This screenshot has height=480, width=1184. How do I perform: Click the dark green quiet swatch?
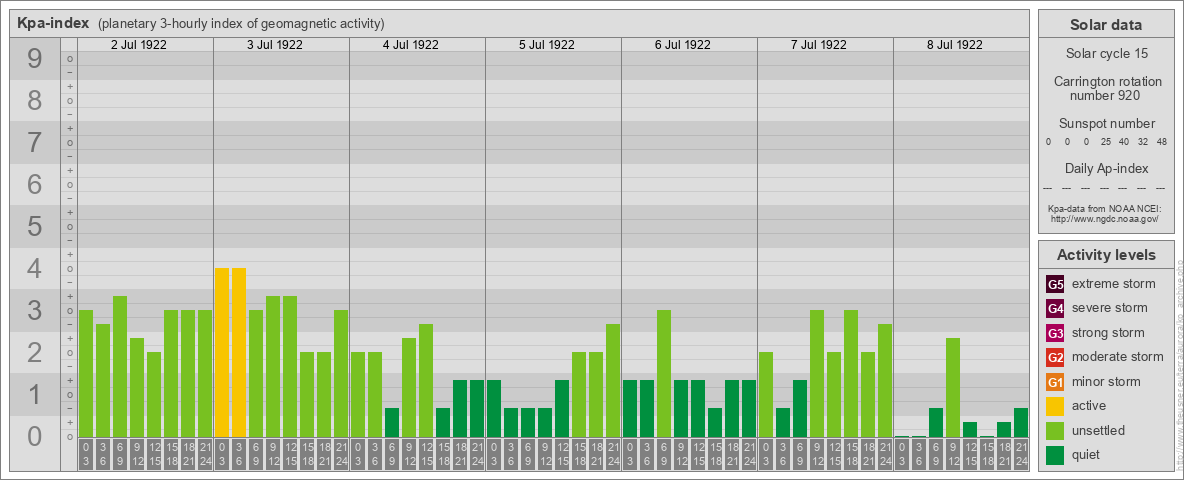tap(1055, 455)
